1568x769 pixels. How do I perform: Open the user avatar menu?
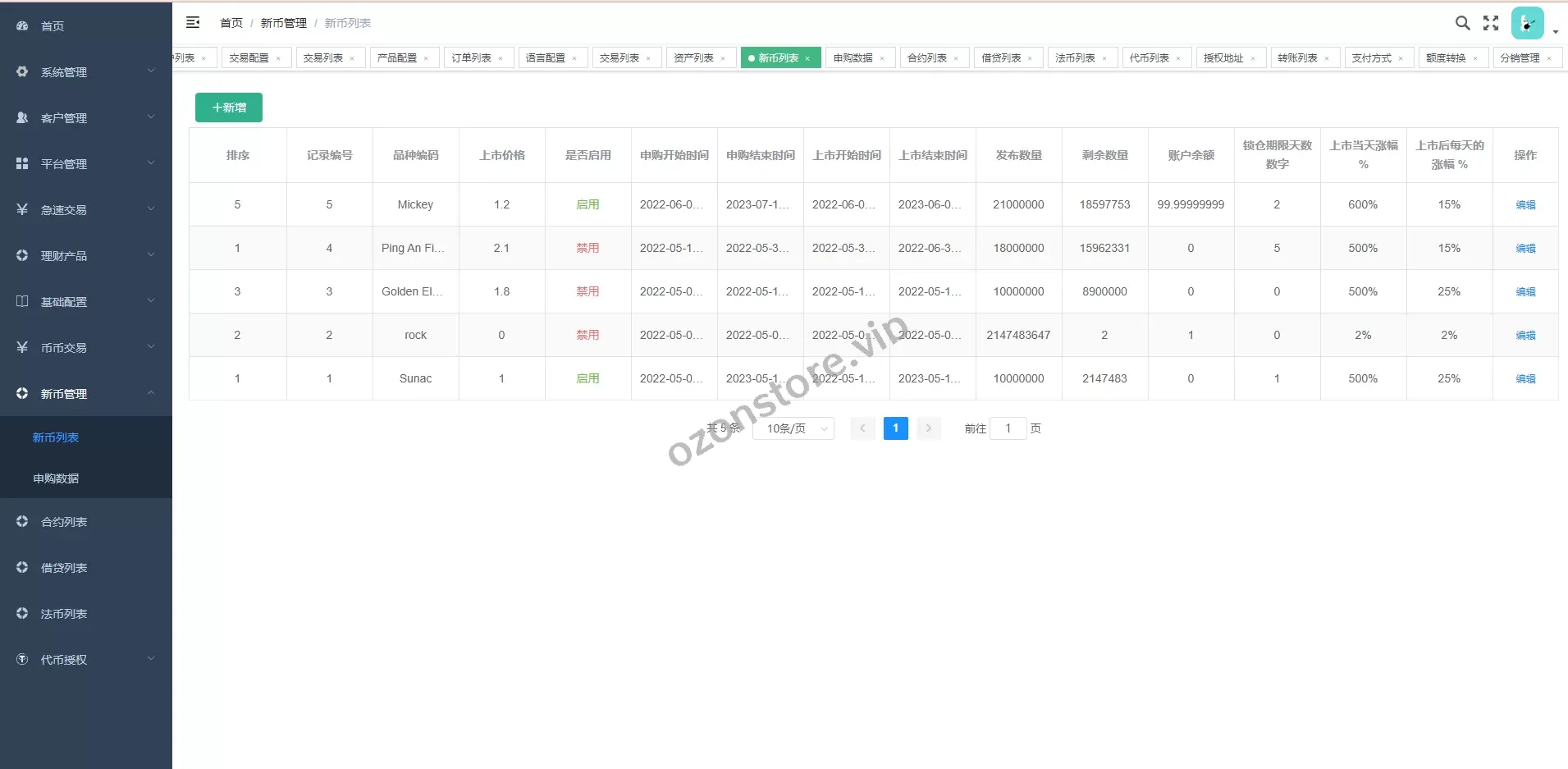[x=1527, y=23]
